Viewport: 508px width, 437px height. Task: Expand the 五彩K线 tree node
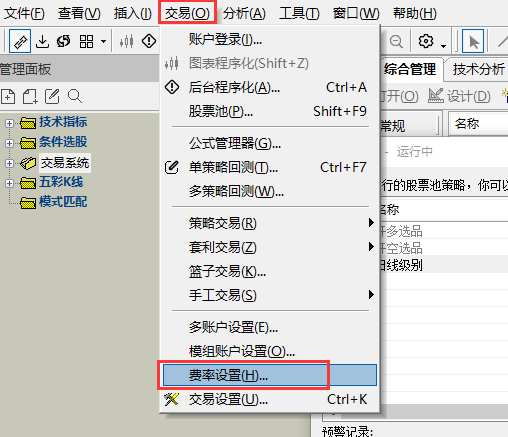point(9,183)
